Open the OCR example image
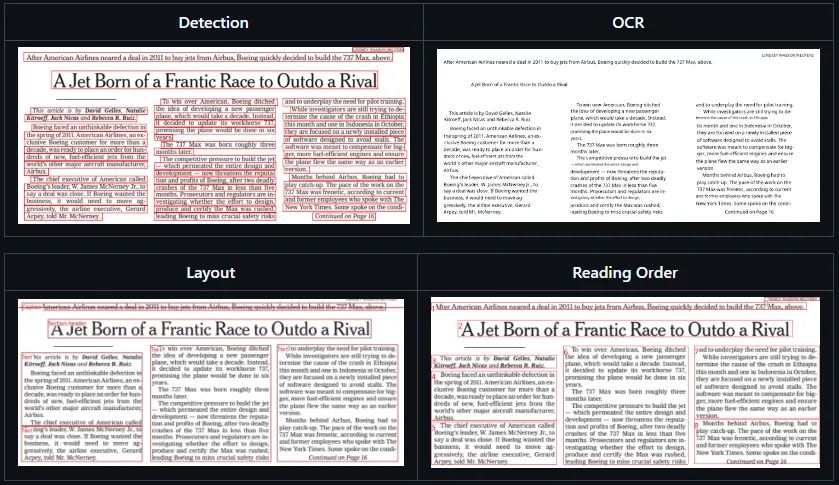 click(x=628, y=135)
